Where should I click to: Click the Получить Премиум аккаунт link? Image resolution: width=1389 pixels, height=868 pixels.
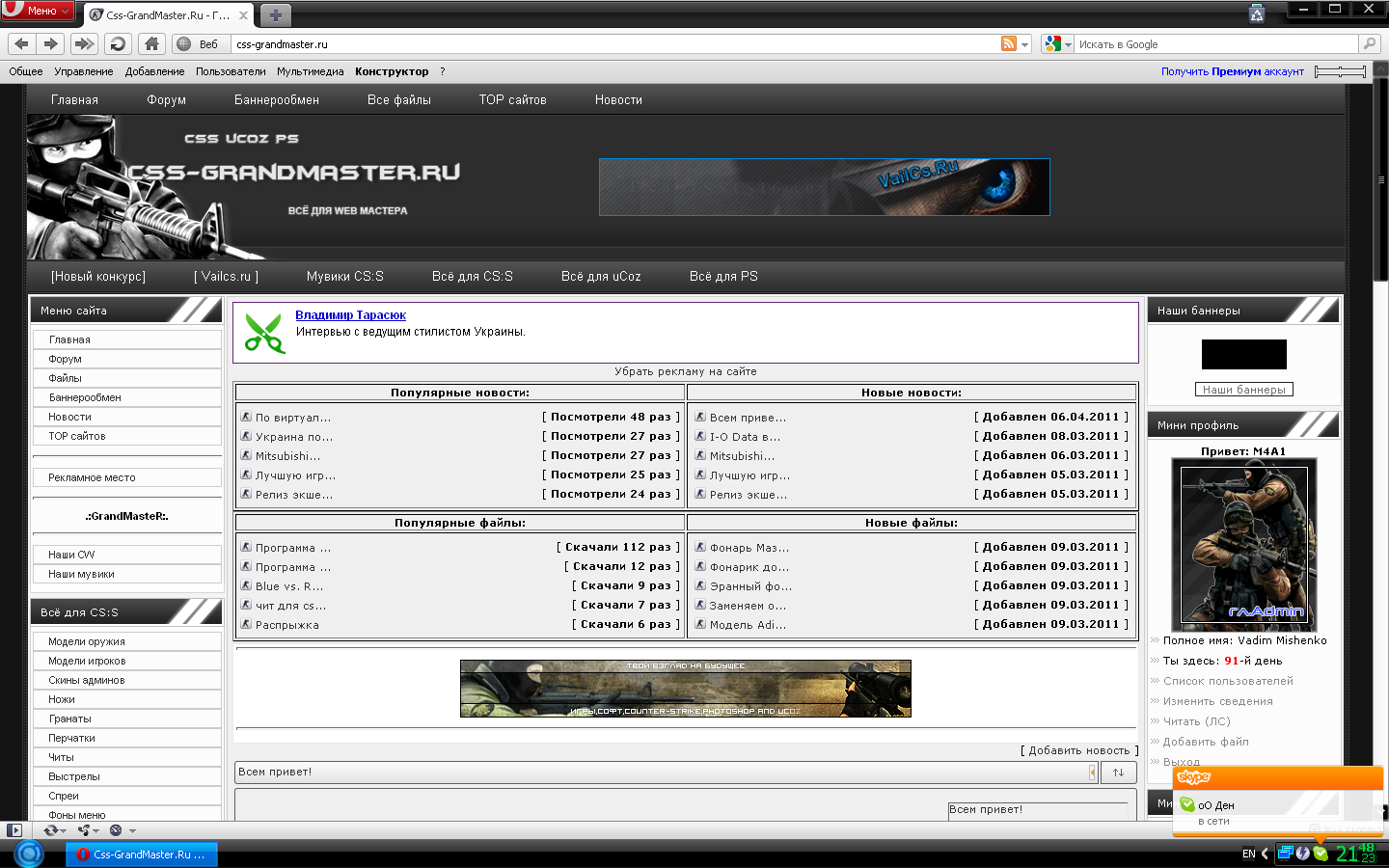pyautogui.click(x=1233, y=71)
